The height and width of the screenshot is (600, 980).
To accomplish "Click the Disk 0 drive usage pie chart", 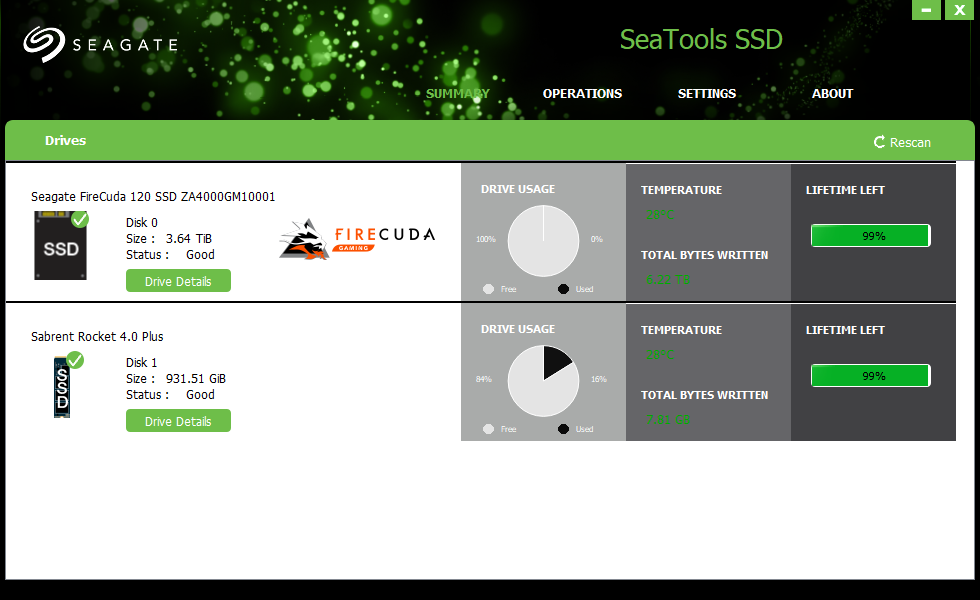I will tap(543, 241).
